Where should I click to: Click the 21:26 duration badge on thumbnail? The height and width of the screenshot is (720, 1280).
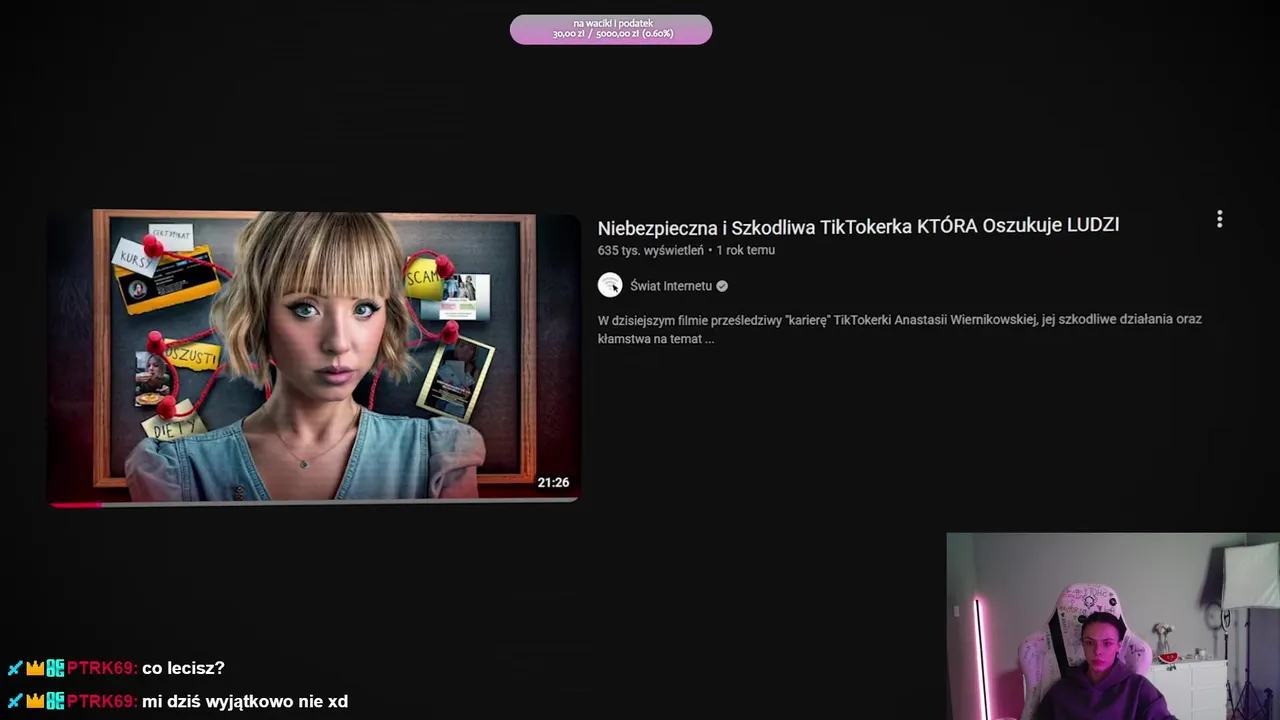click(x=553, y=482)
